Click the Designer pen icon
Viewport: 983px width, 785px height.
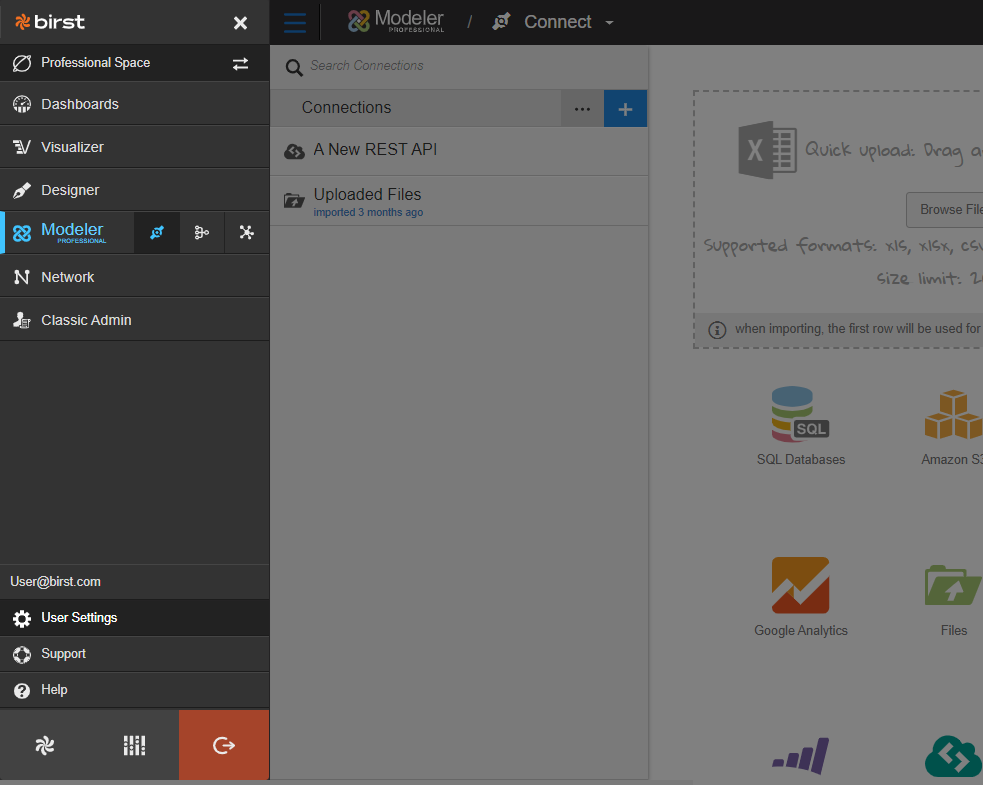click(22, 190)
